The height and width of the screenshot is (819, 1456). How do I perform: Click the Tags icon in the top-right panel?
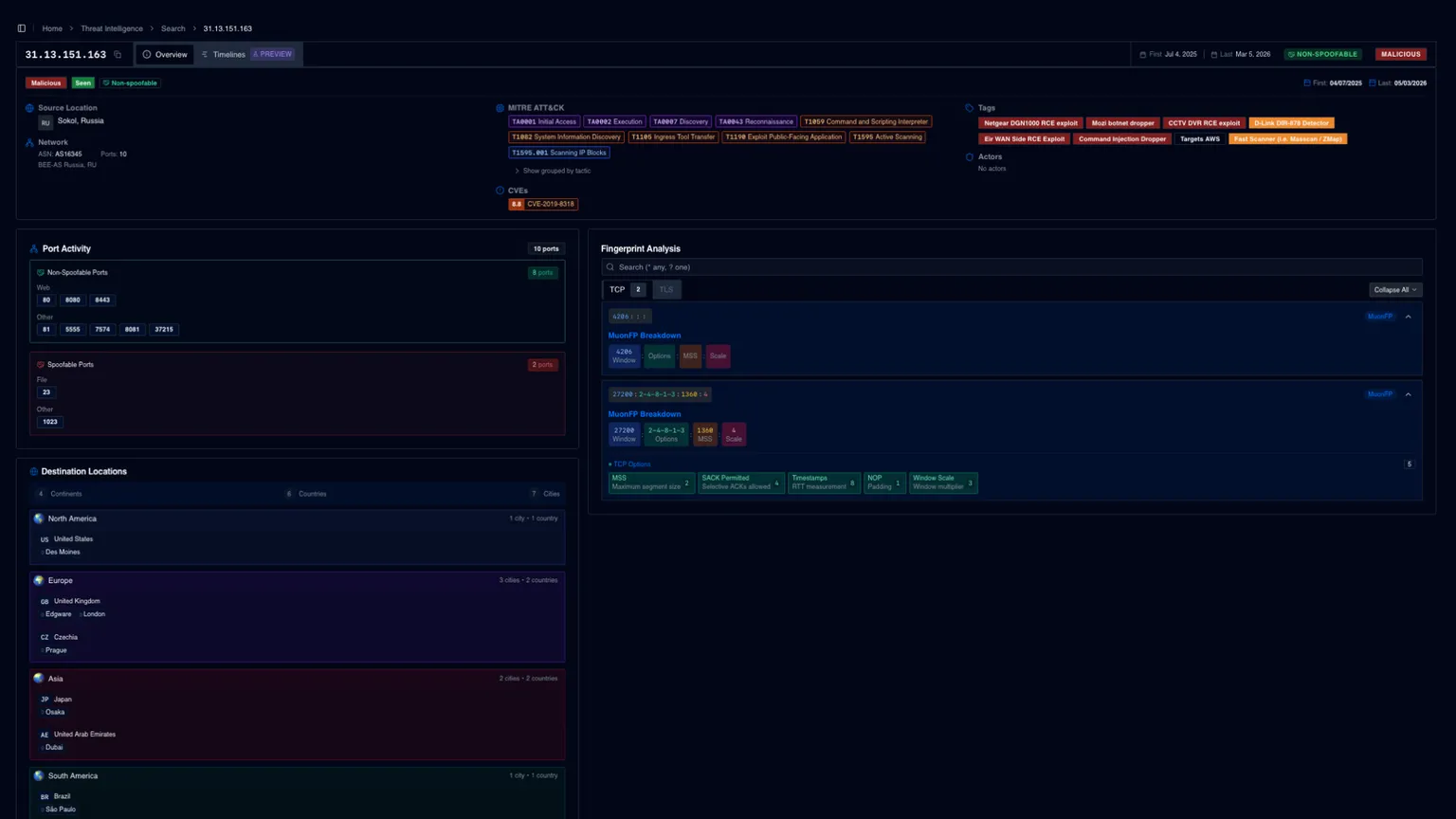970,107
